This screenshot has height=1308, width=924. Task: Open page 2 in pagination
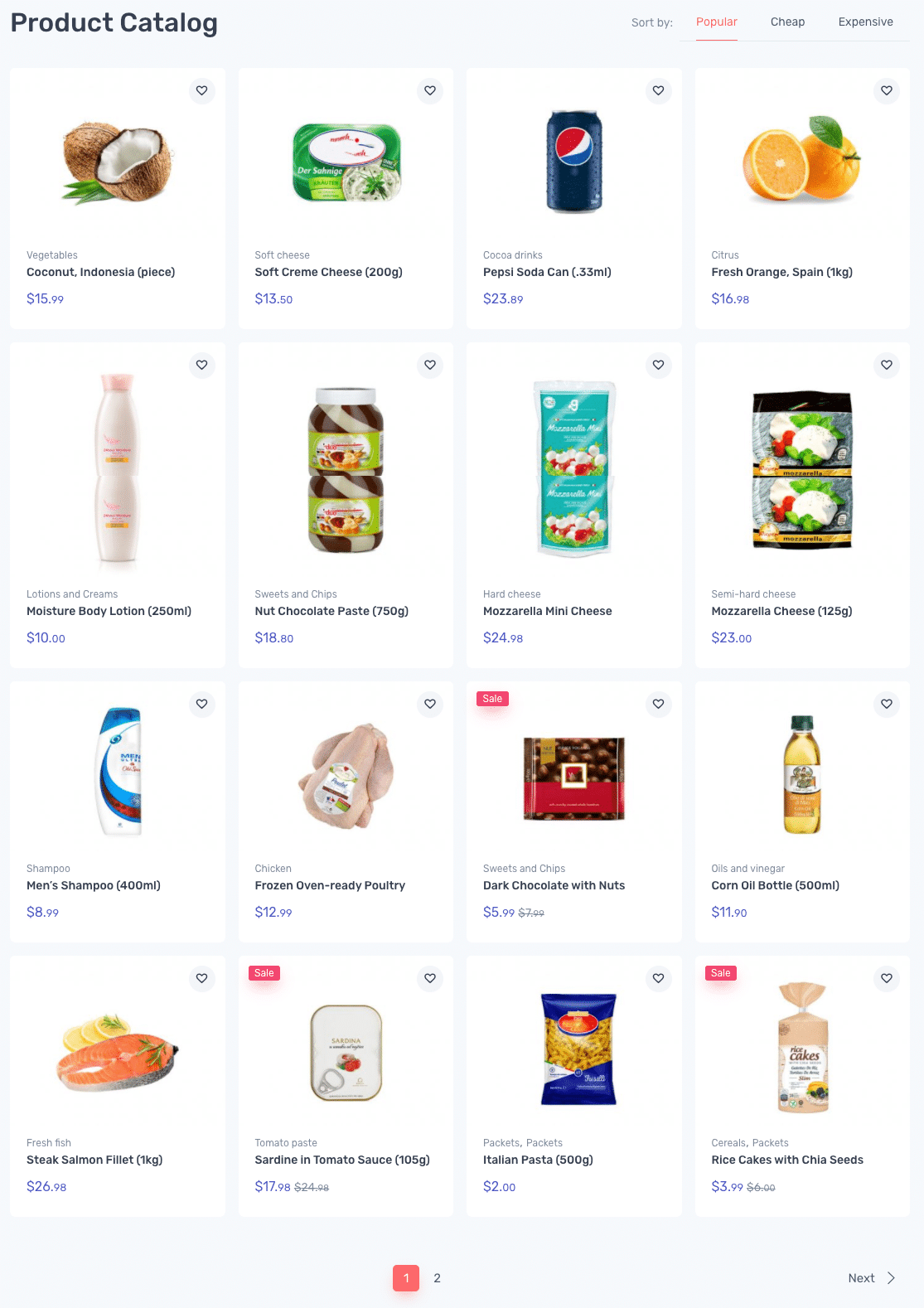tap(437, 1278)
